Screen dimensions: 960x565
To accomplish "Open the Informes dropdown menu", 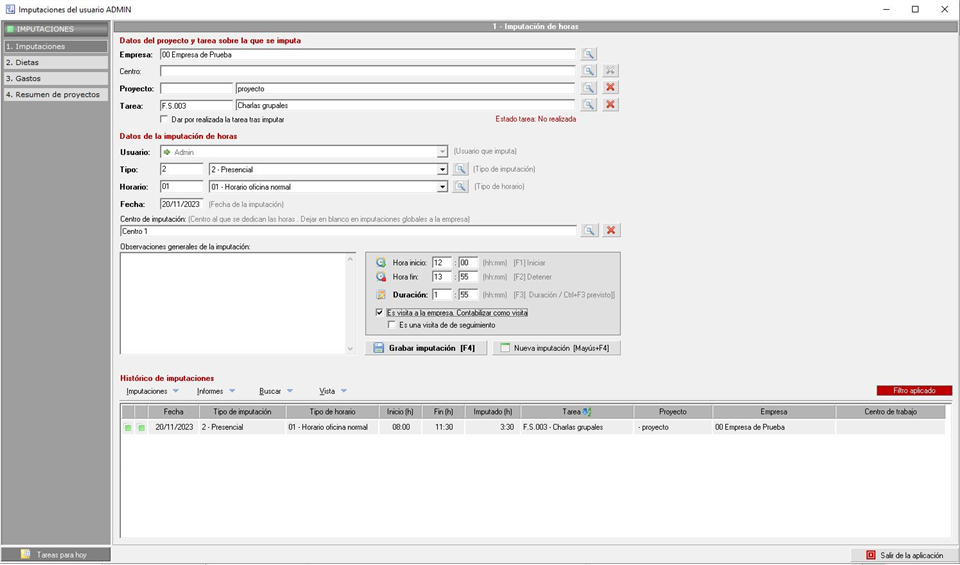I will point(215,391).
